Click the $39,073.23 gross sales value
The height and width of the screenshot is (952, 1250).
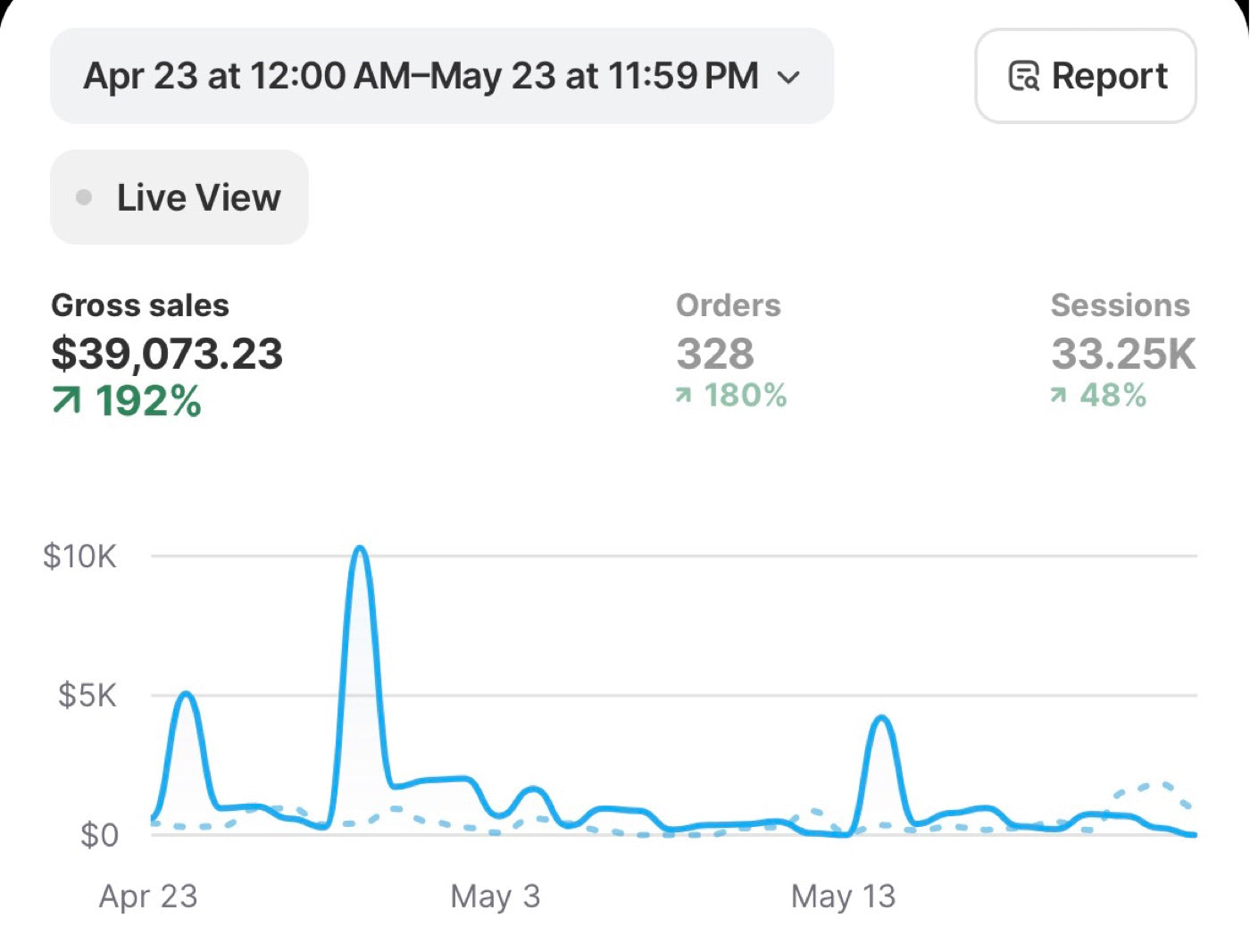point(167,354)
